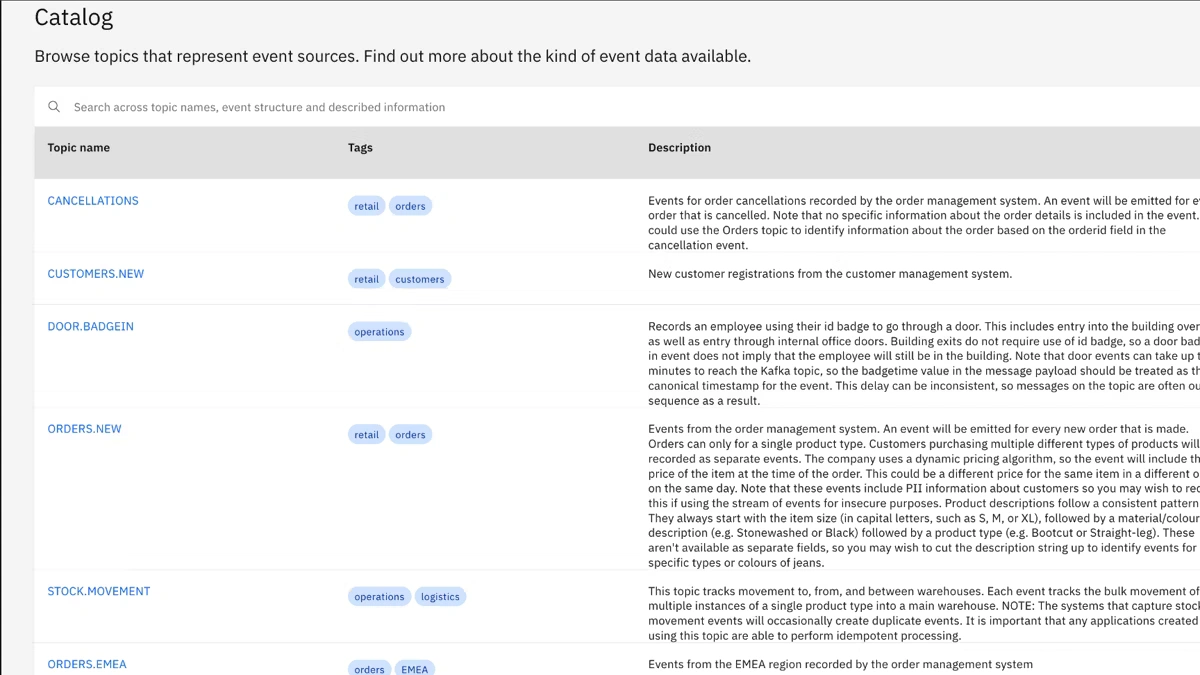Viewport: 1200px width, 675px height.
Task: Open the ORDERS.EMEA topic
Action: point(87,664)
